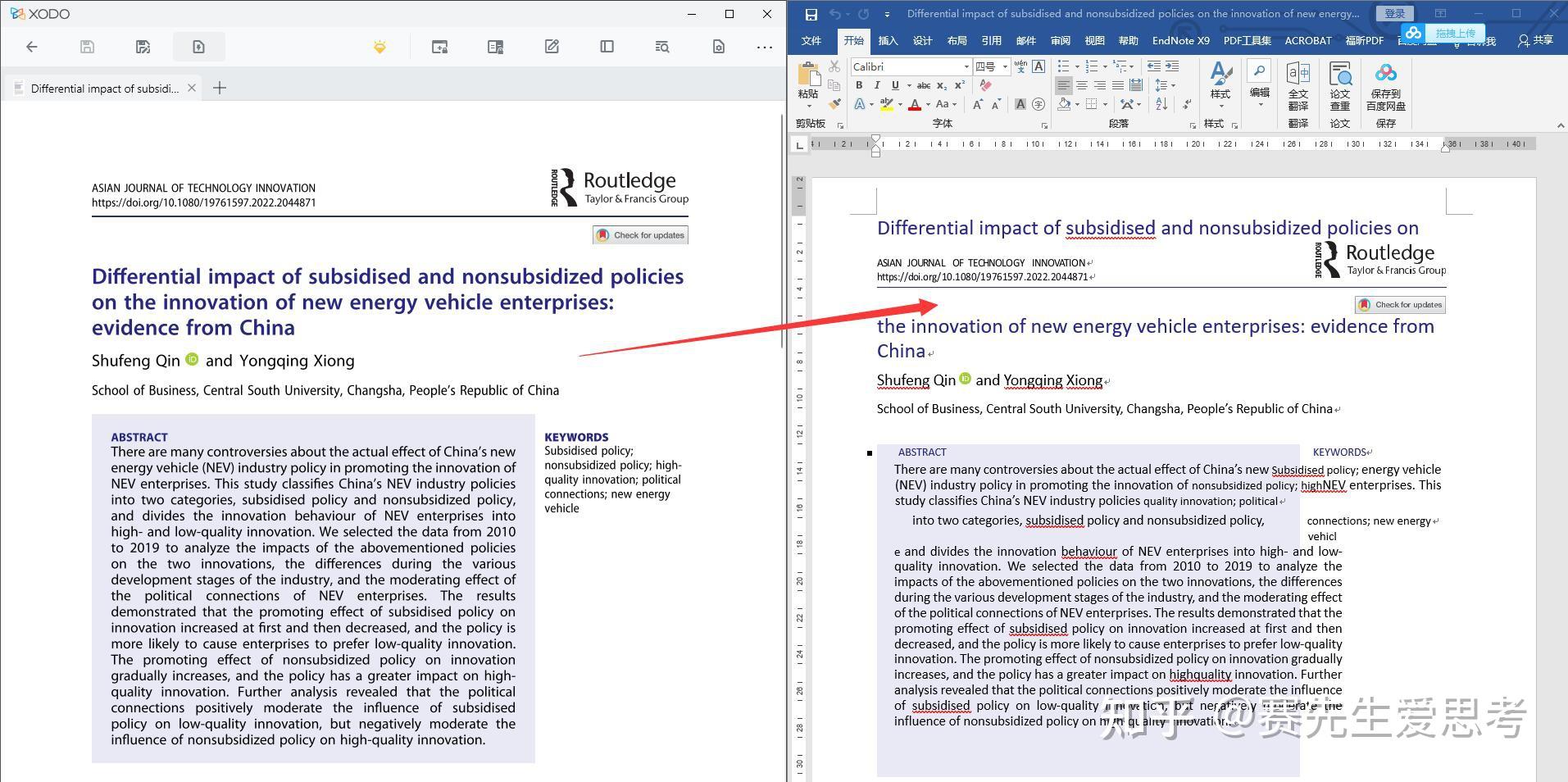This screenshot has height=782, width=1568.
Task: Go back using XODO's back arrow
Action: coord(32,47)
